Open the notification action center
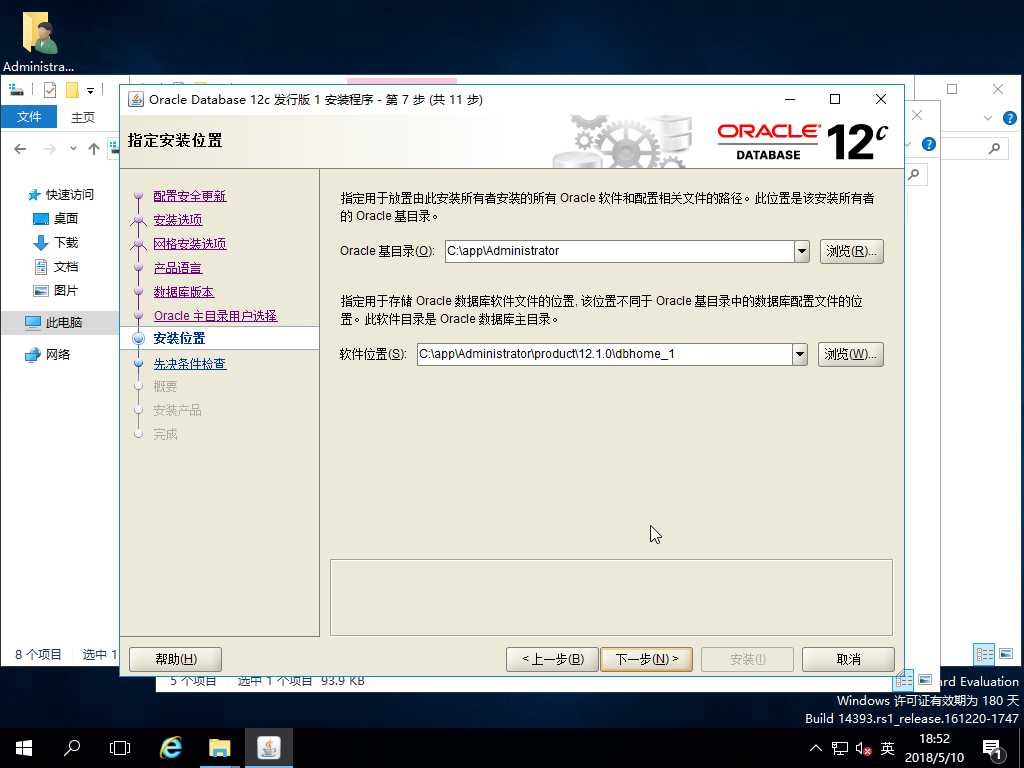The width and height of the screenshot is (1024, 768). coord(992,749)
